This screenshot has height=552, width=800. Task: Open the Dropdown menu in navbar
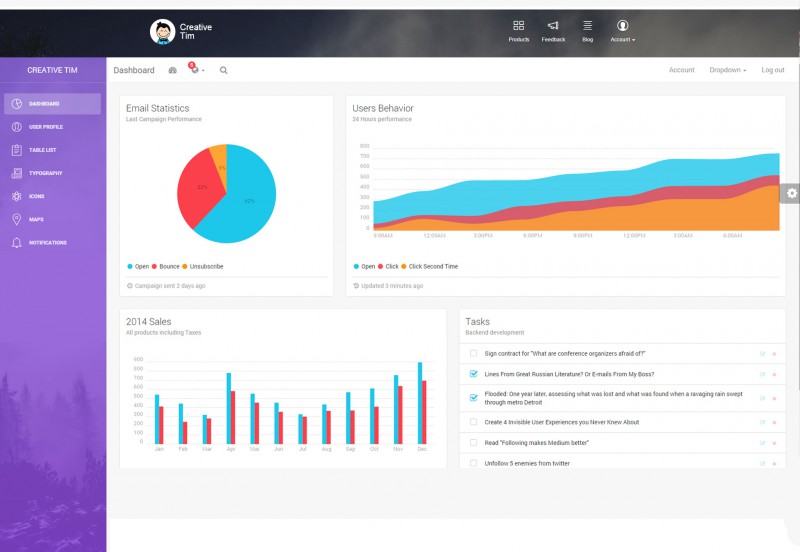pos(727,71)
